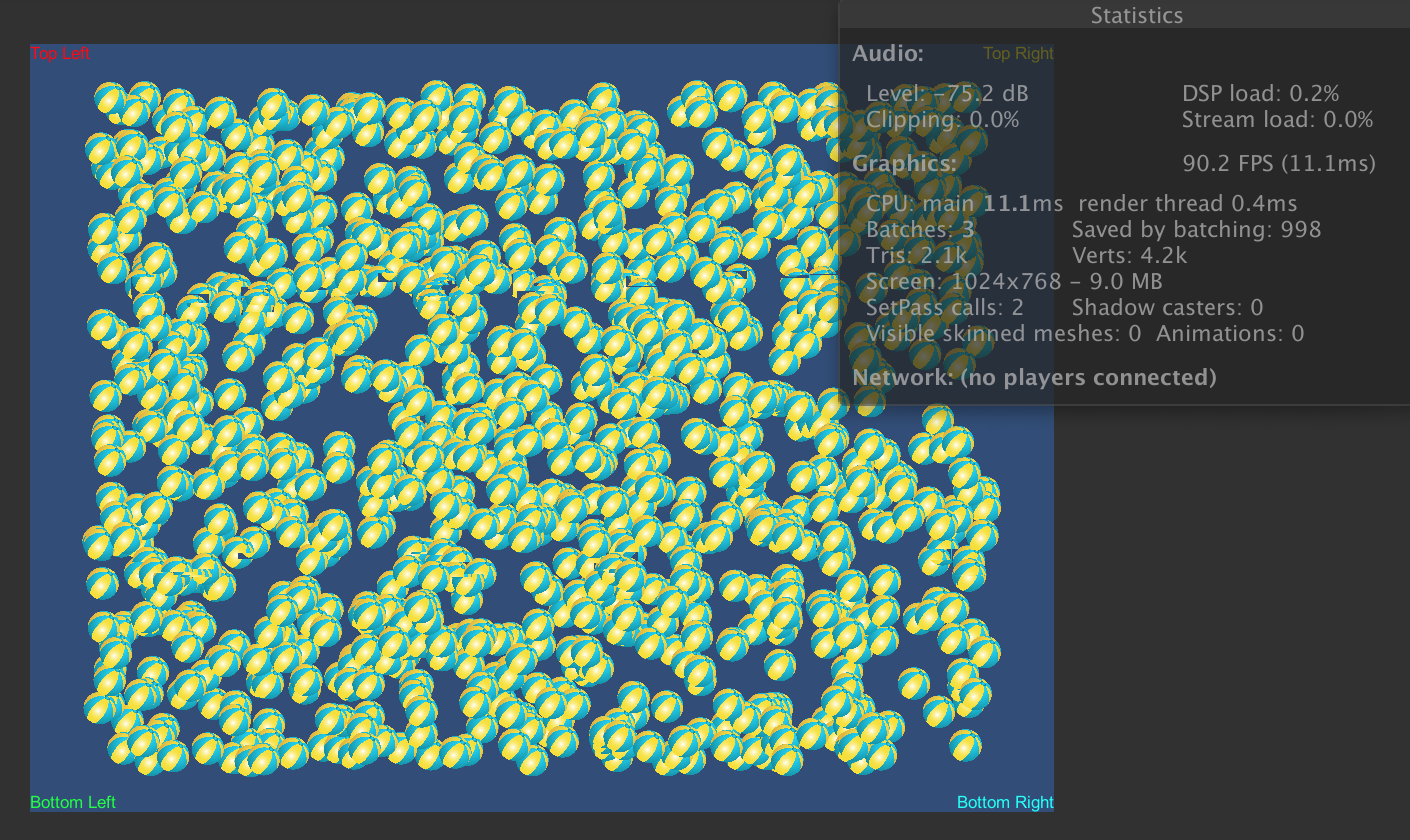
Task: Click the SetPass calls: 2 statistic
Action: point(945,308)
